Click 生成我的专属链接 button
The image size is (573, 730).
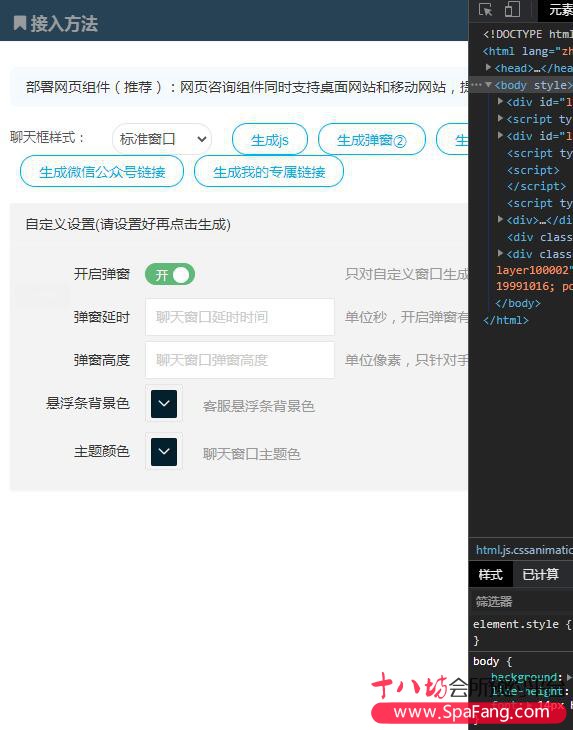[269, 172]
